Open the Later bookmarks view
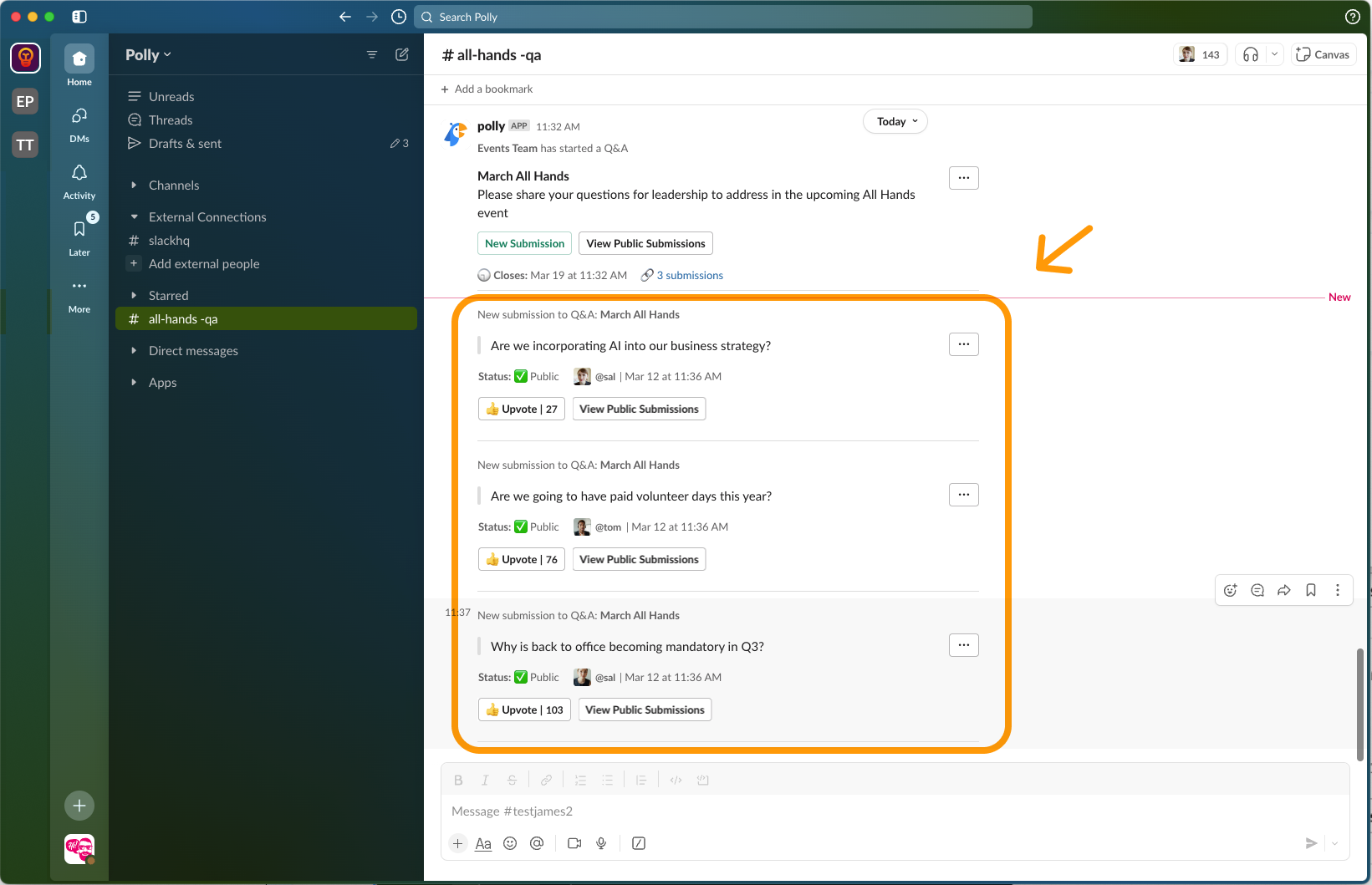 click(x=79, y=237)
